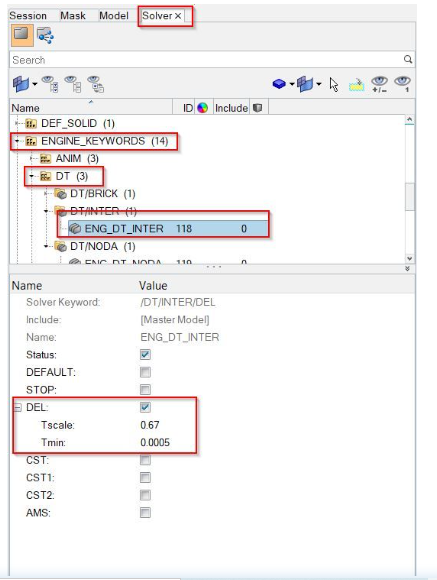Click the yellow box with arrow icon
The image size is (437, 580).
point(356,85)
